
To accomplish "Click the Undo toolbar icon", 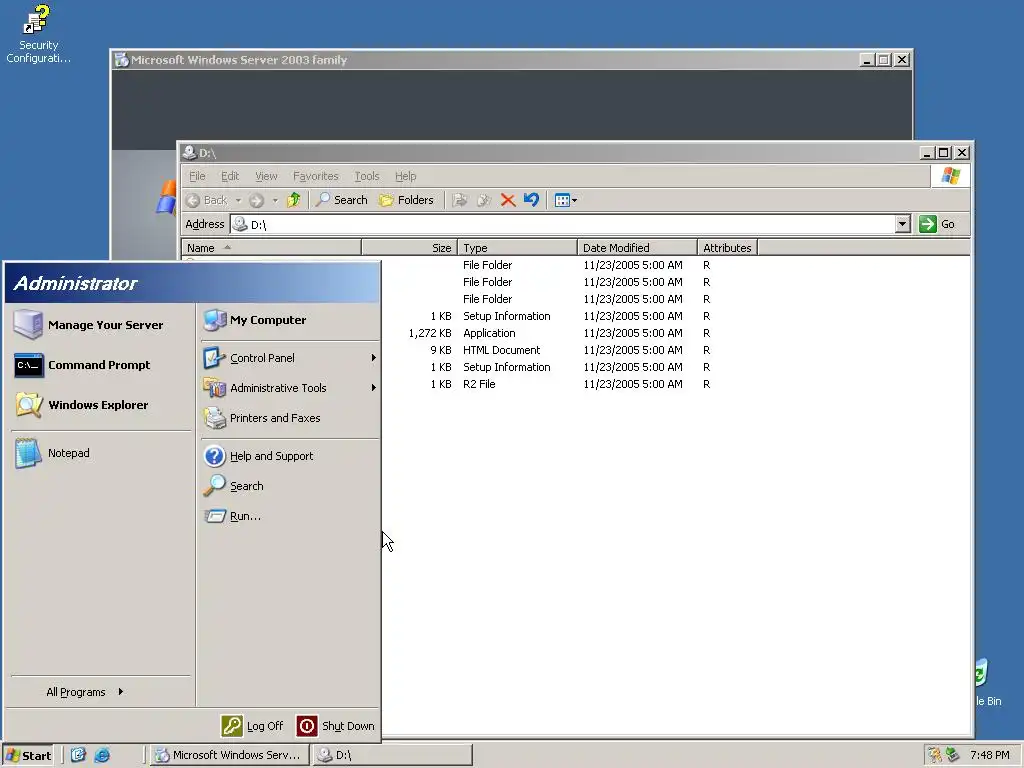I will [532, 200].
